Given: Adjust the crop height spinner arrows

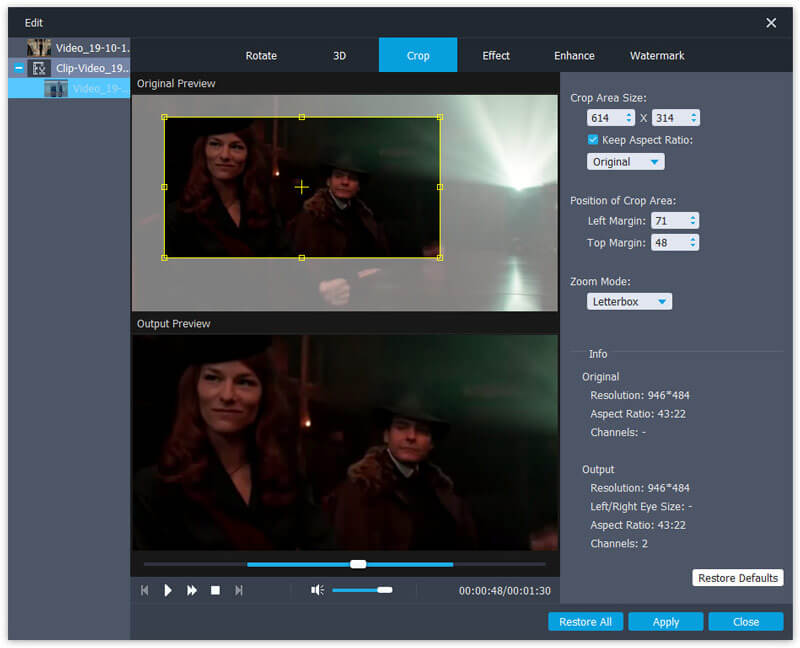Looking at the screenshot, I should pyautogui.click(x=694, y=118).
